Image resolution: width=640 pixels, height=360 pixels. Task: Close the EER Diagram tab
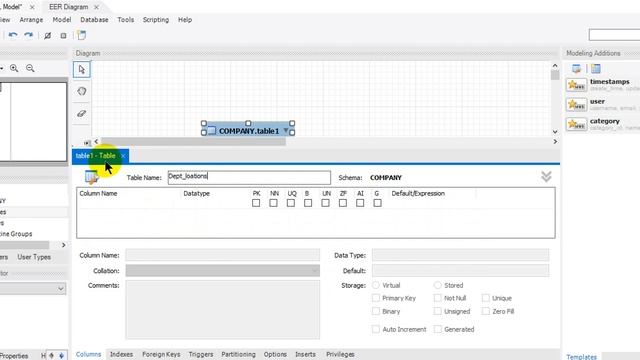96,7
